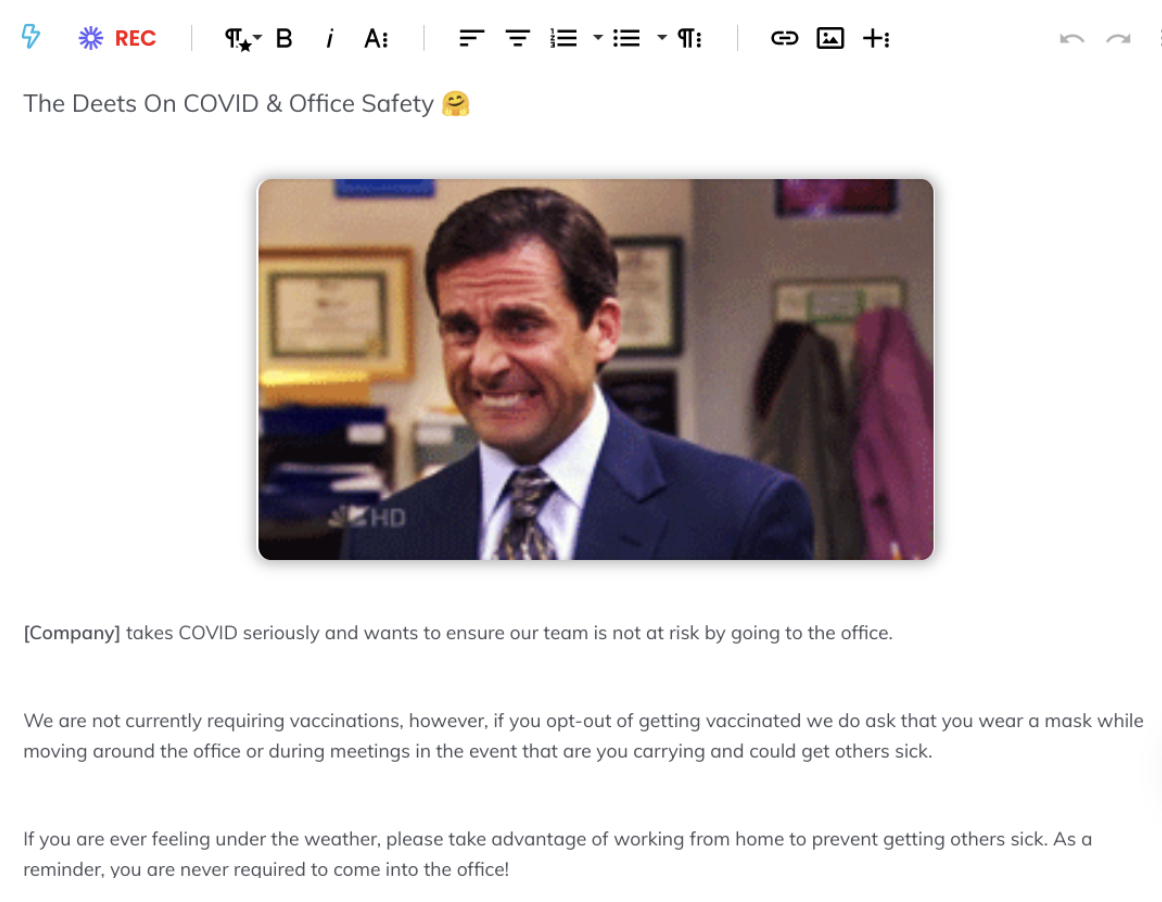Click the blue lightning bolt icon
Viewport: 1162px width, 902px height.
[x=31, y=36]
